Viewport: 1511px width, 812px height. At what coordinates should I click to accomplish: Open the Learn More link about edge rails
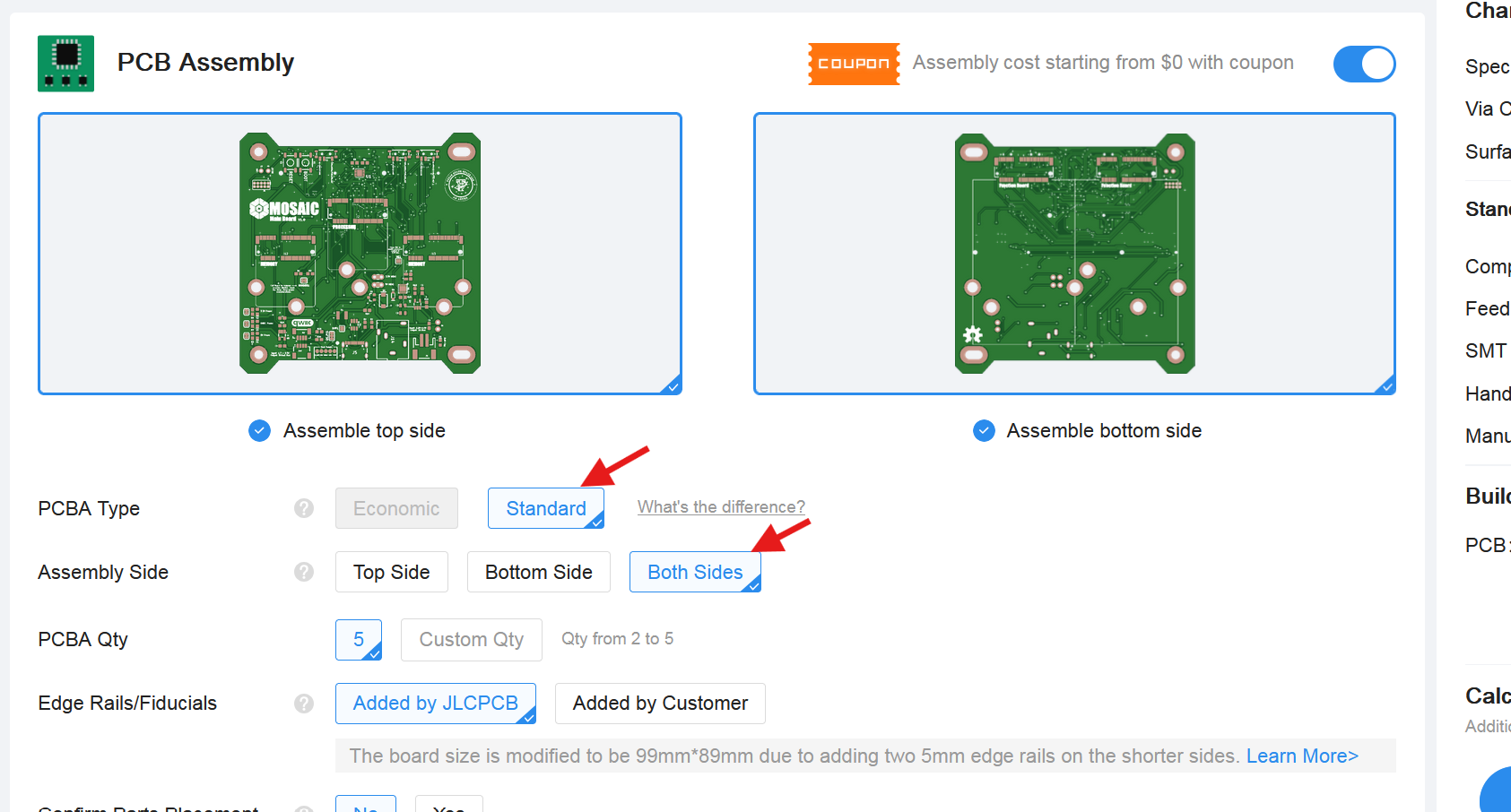pos(1302,756)
